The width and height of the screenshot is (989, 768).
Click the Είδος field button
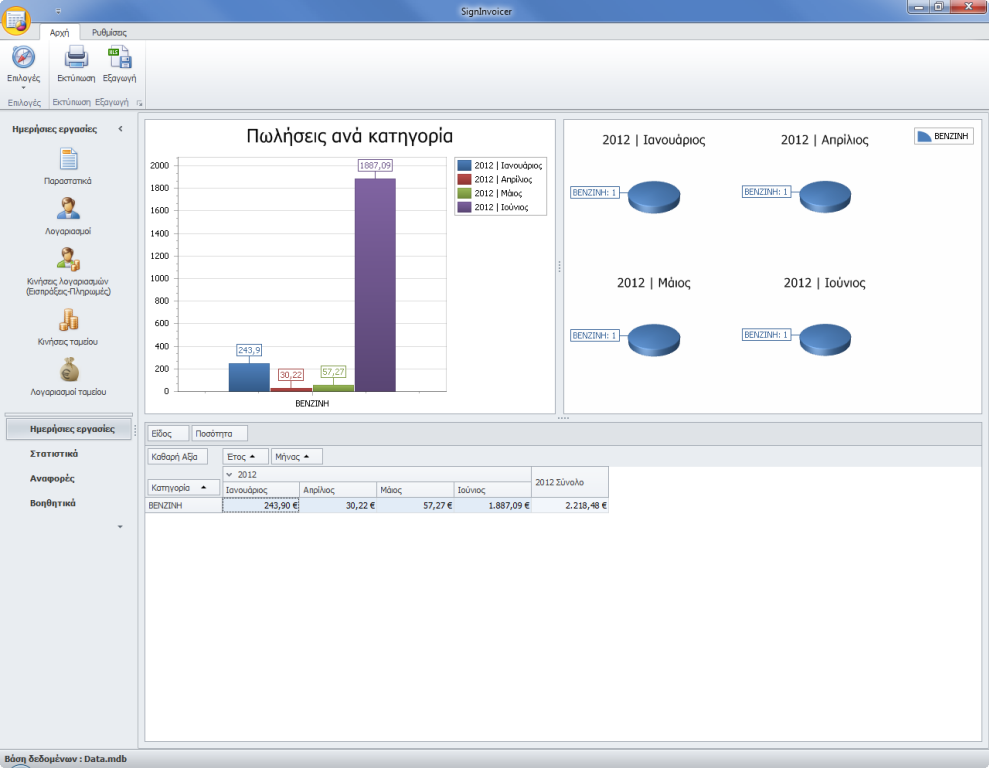click(168, 433)
